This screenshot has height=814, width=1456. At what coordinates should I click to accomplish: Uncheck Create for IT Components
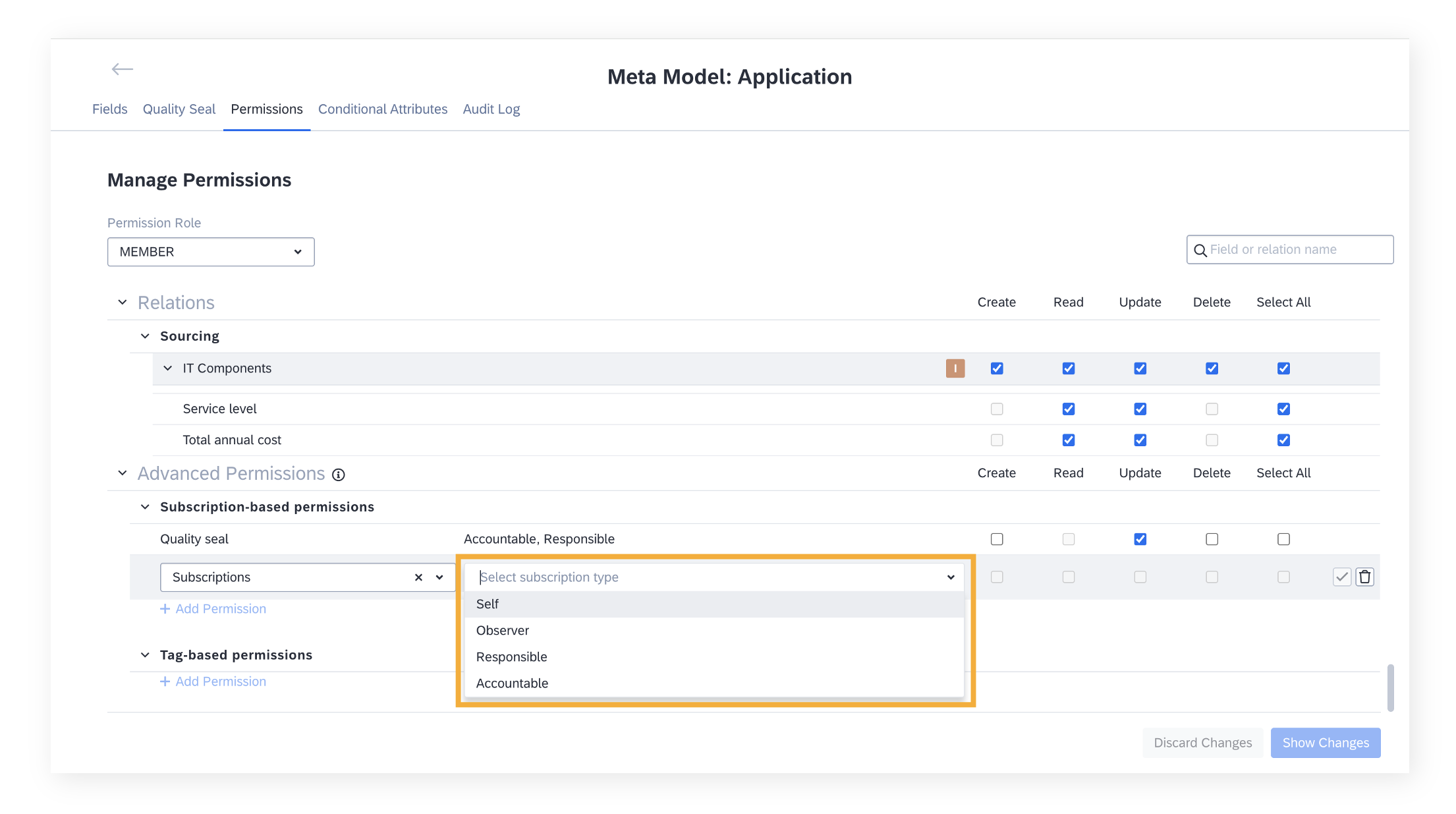point(997,368)
